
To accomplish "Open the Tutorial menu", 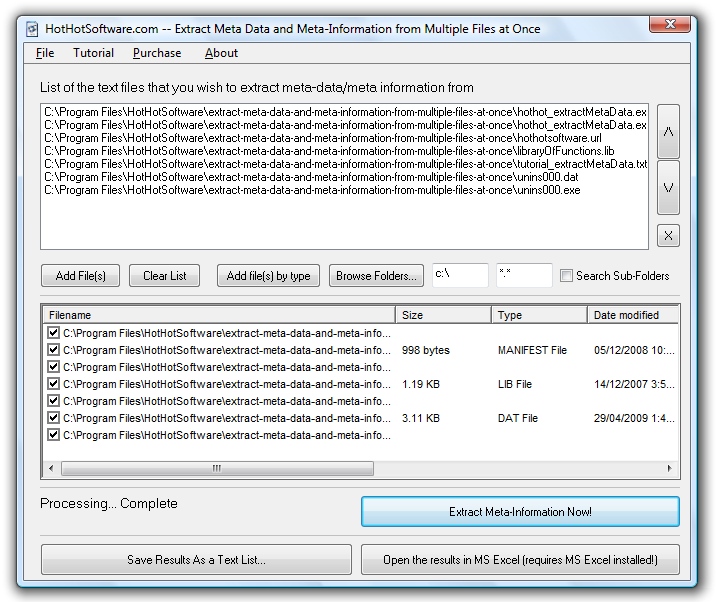I will pos(93,53).
